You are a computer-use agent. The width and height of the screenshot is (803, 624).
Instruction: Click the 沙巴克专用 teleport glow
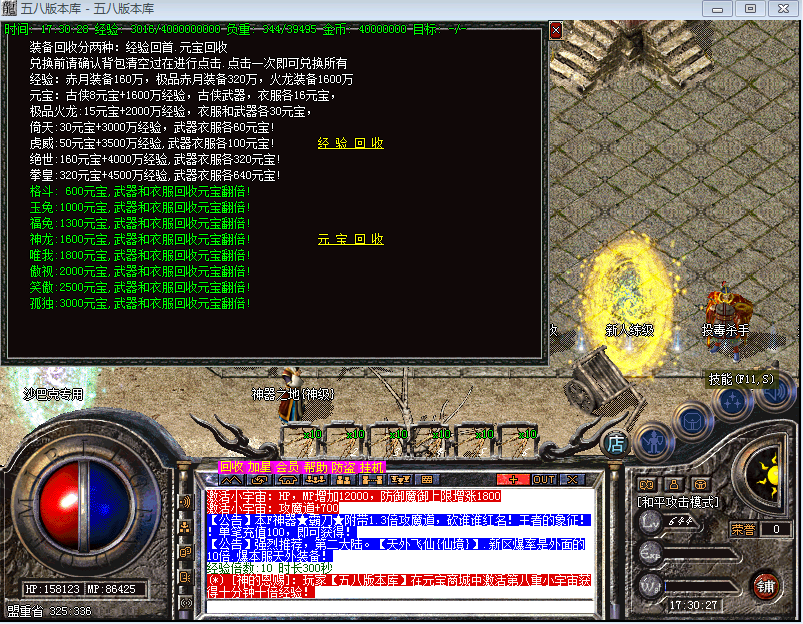(x=53, y=393)
